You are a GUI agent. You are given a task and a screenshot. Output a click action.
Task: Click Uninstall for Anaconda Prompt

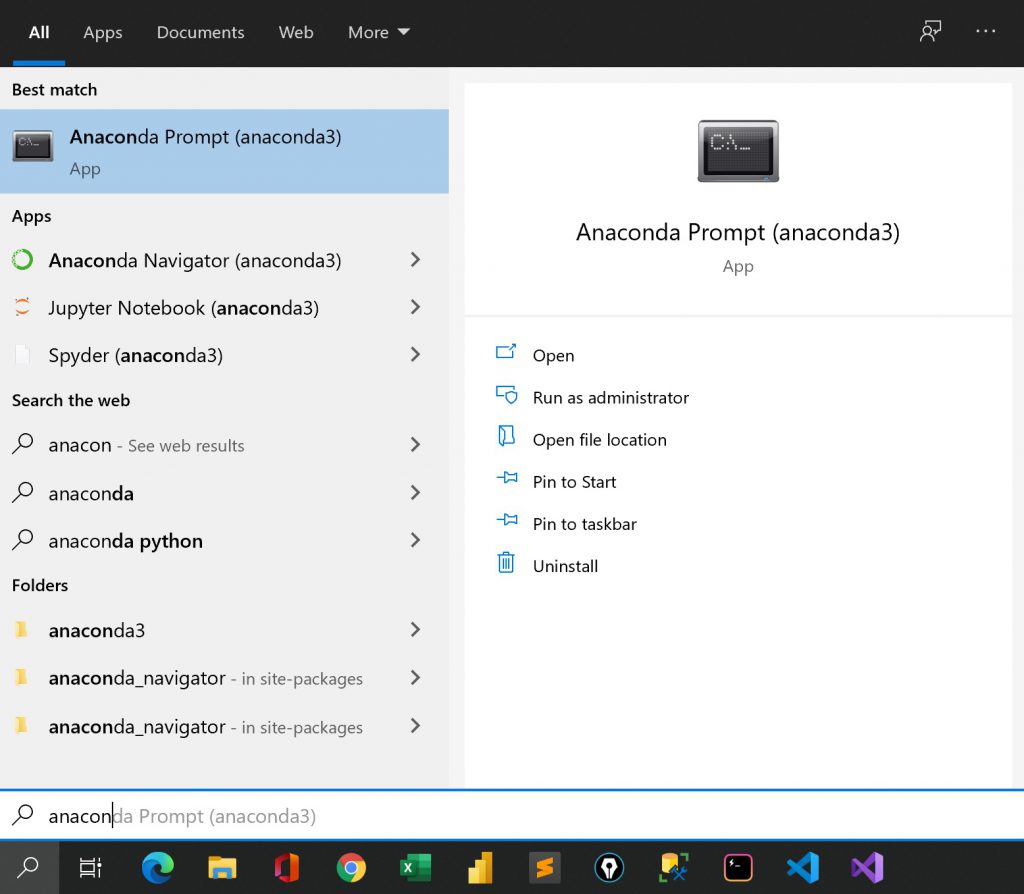coord(565,565)
